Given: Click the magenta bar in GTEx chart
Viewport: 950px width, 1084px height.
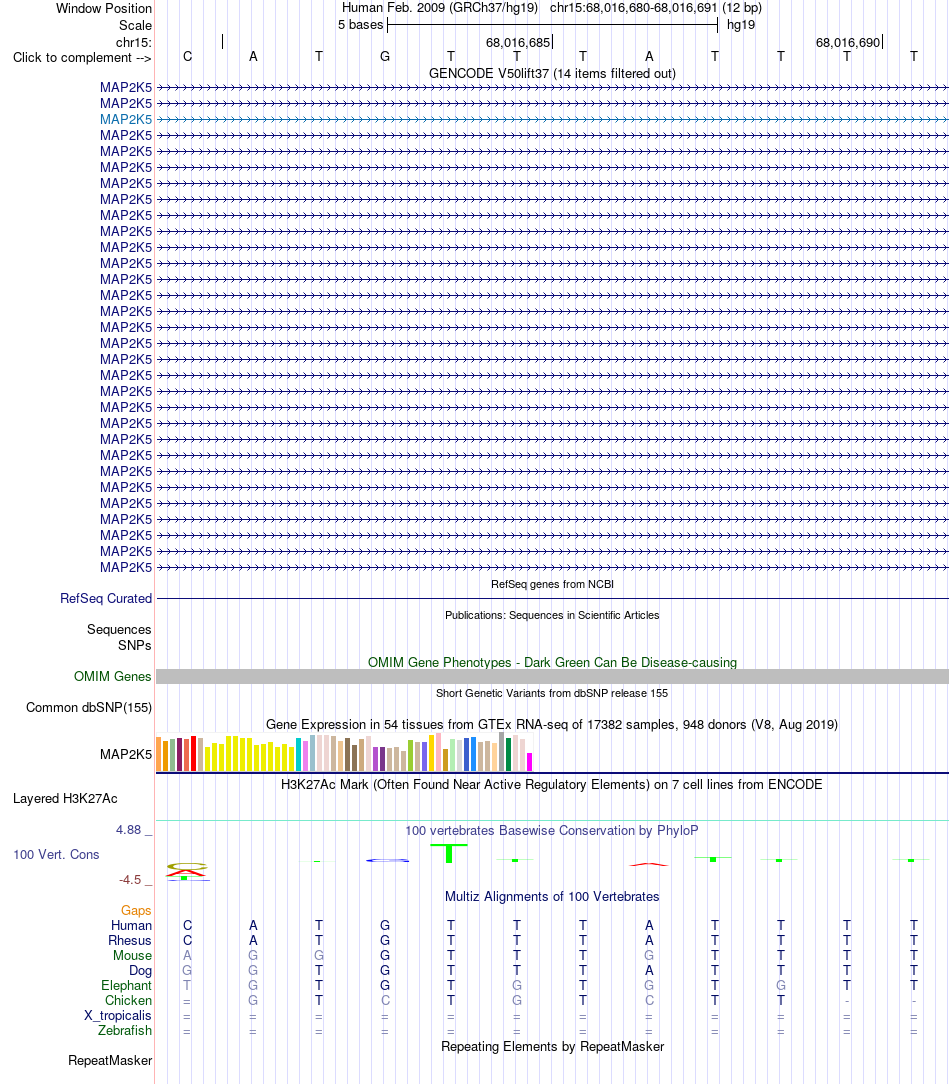Looking at the screenshot, I should point(530,762).
